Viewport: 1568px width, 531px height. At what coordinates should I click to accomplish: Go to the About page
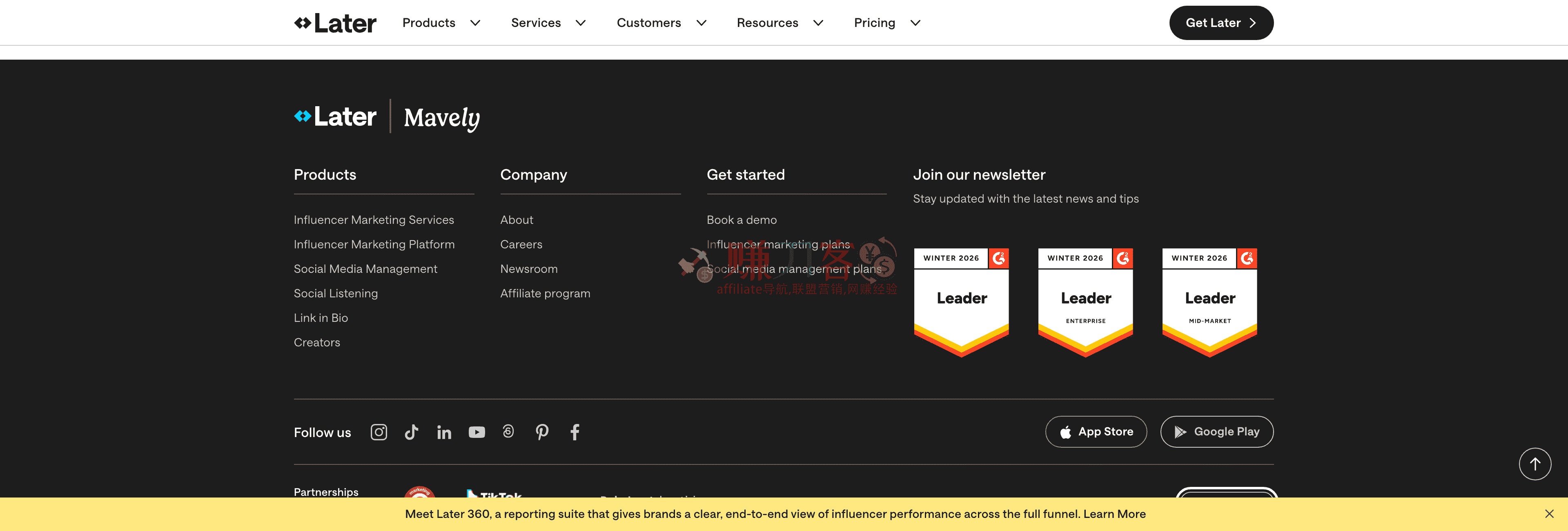click(x=516, y=220)
